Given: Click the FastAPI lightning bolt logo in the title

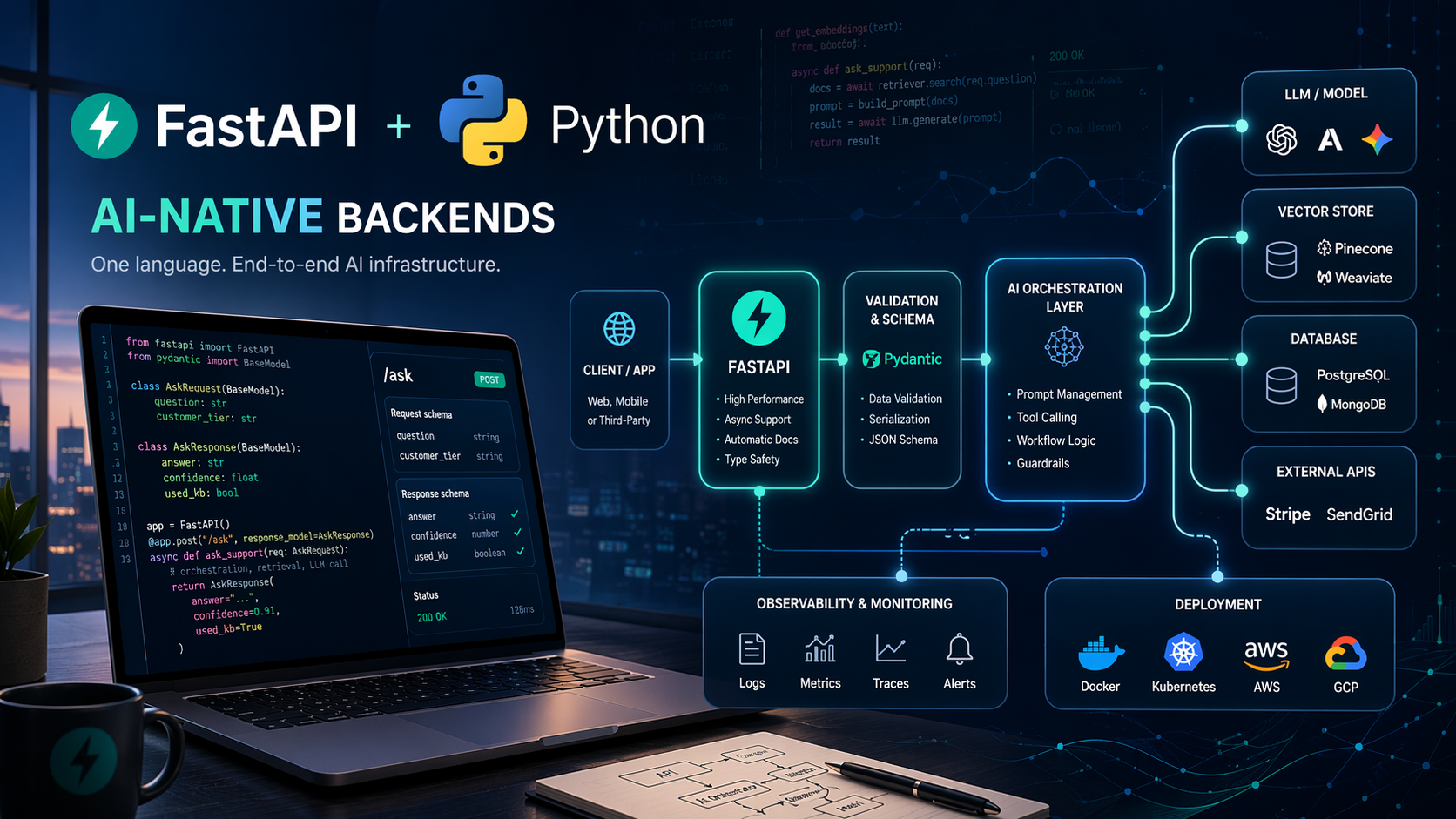Looking at the screenshot, I should (x=104, y=125).
